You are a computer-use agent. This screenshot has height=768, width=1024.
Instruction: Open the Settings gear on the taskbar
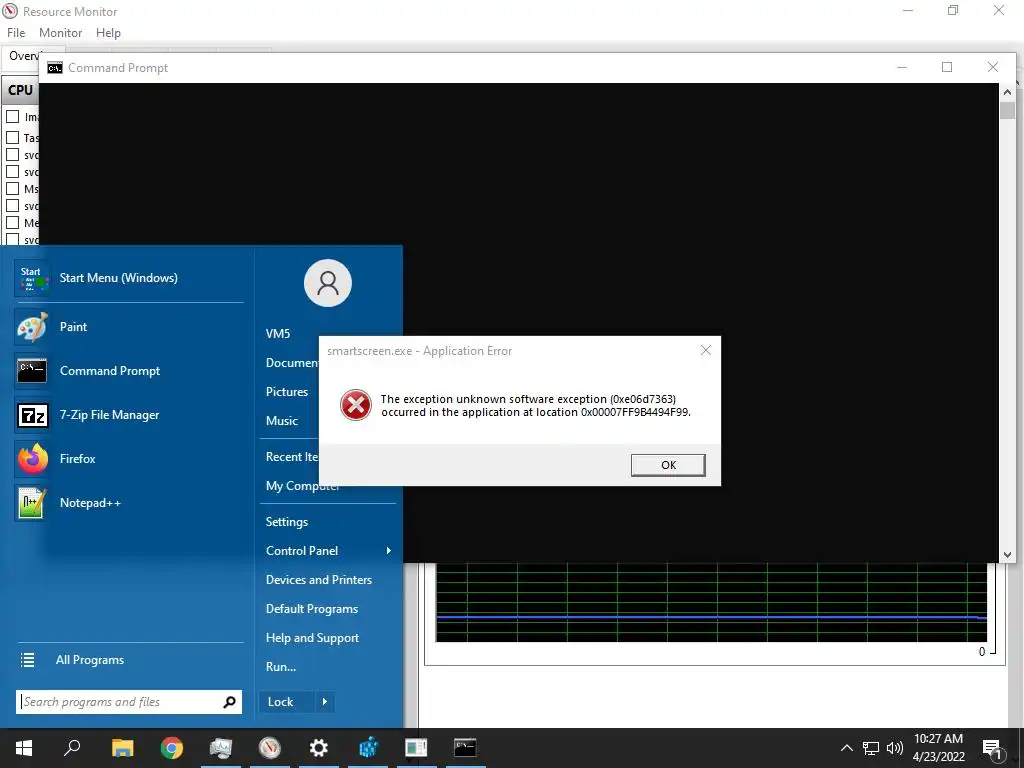click(319, 748)
